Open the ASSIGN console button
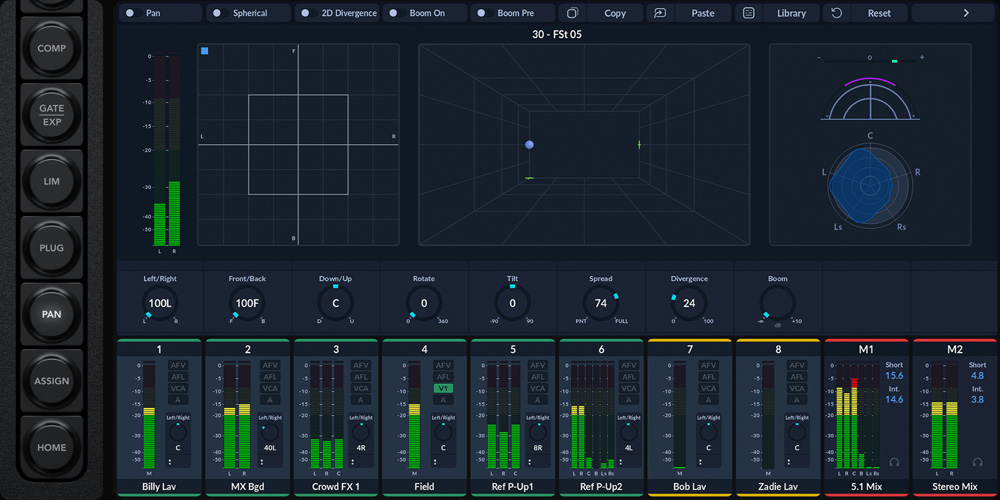 [x=52, y=381]
